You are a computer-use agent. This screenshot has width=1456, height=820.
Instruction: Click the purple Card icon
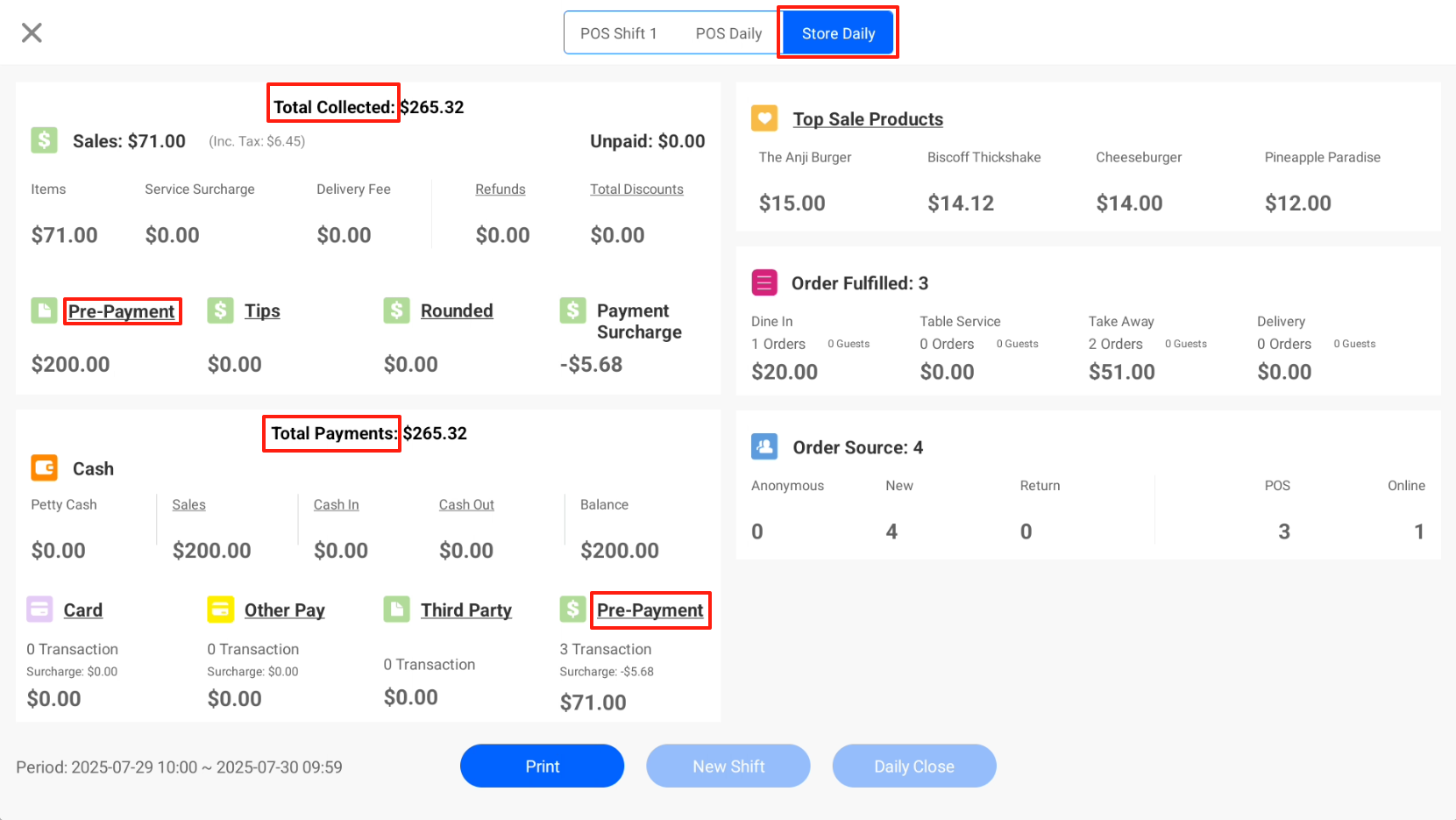(x=40, y=610)
